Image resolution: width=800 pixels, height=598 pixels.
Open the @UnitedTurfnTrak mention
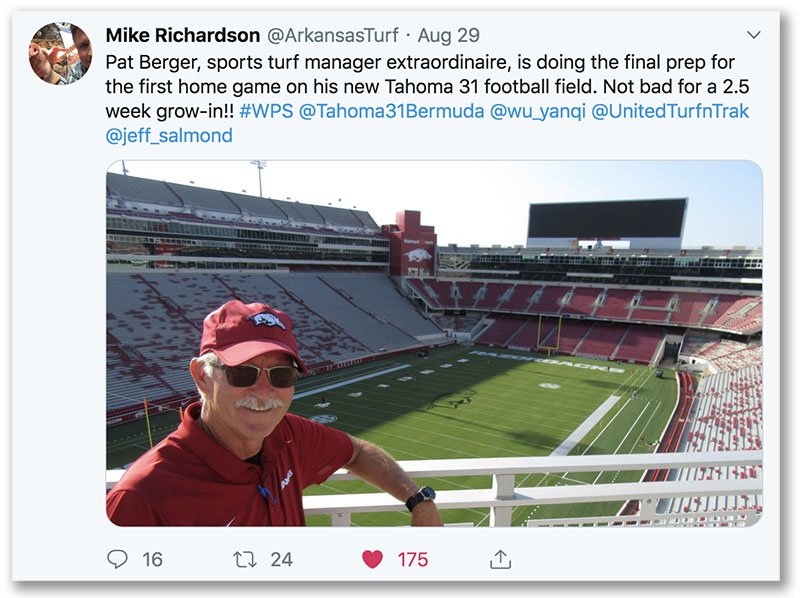coord(672,110)
